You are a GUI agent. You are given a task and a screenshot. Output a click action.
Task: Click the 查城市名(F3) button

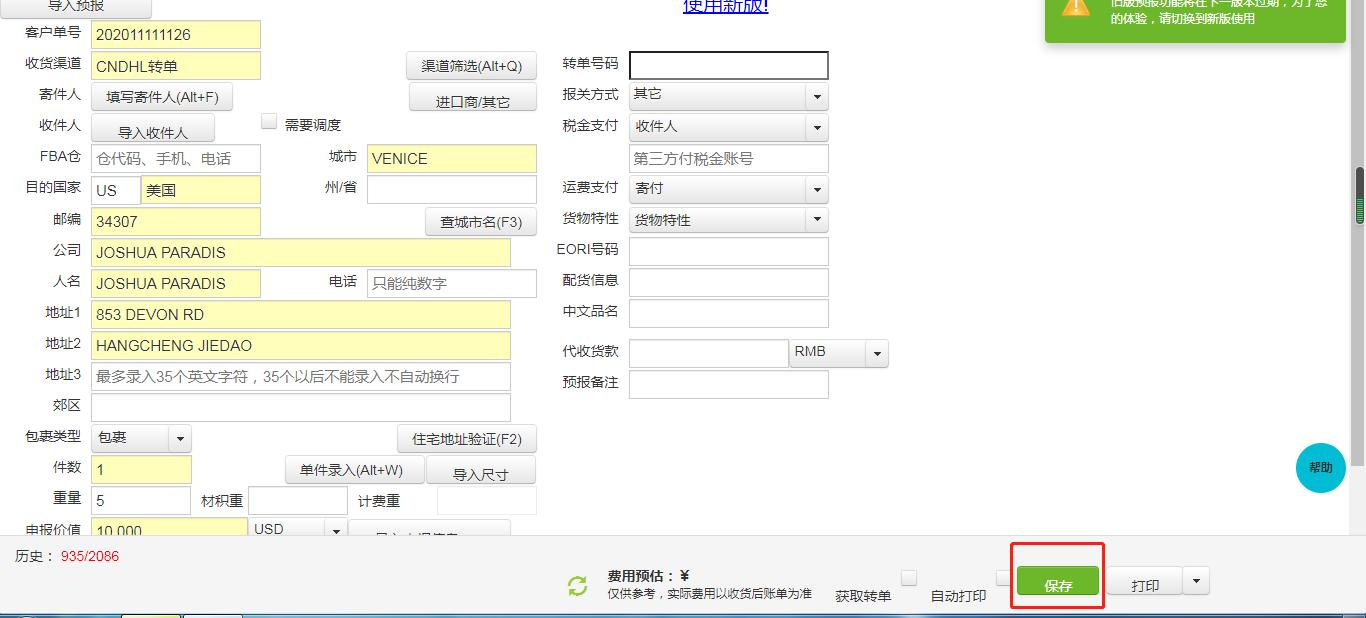click(481, 221)
